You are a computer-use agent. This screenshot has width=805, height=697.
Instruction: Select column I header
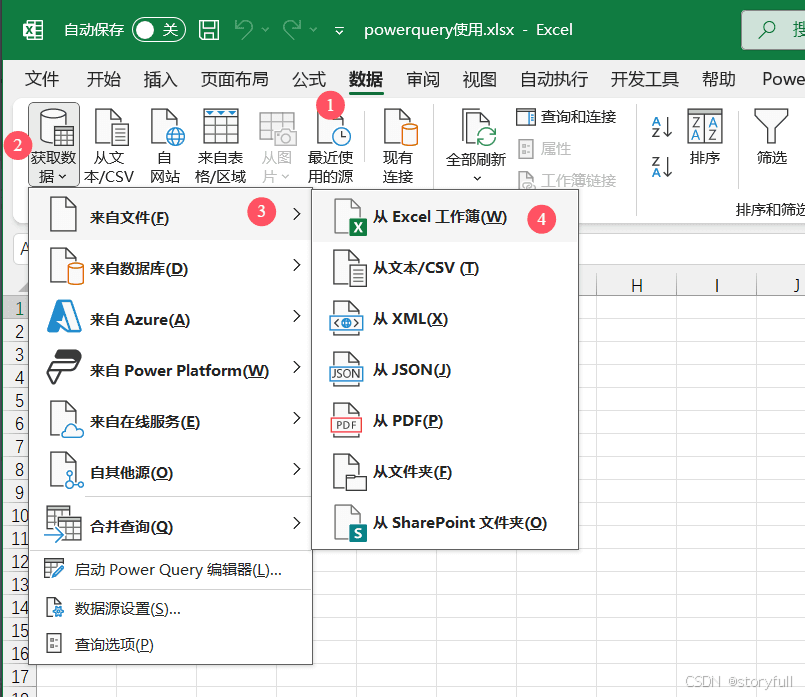716,285
